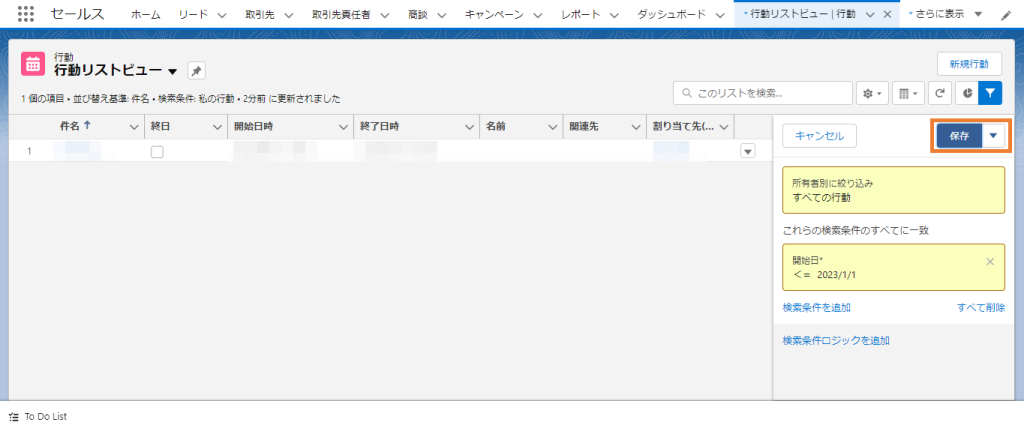Check the 終日 checkbox in row 1
Image resolution: width=1024 pixels, height=431 pixels.
tap(157, 151)
